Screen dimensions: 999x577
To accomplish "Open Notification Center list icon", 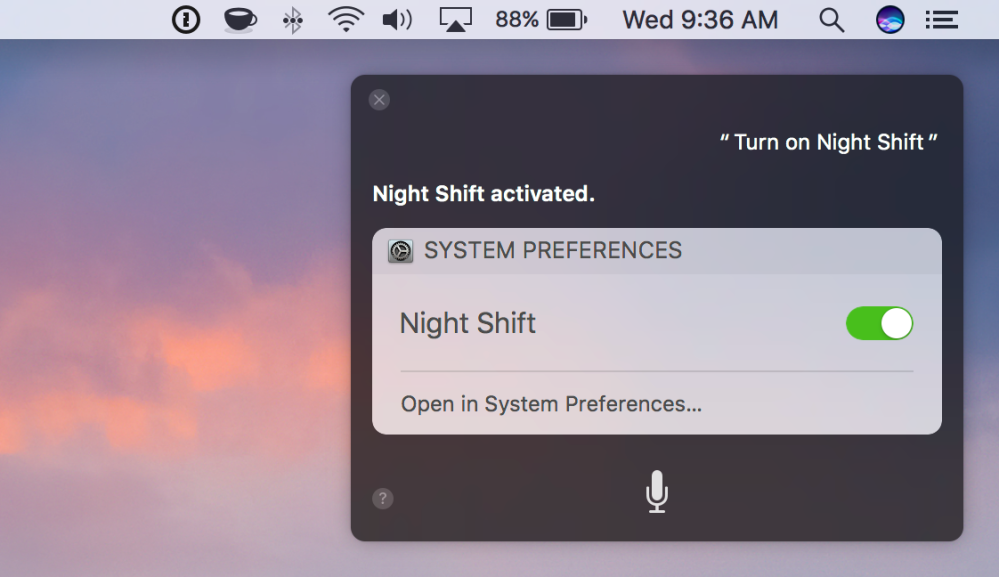I will (x=941, y=20).
